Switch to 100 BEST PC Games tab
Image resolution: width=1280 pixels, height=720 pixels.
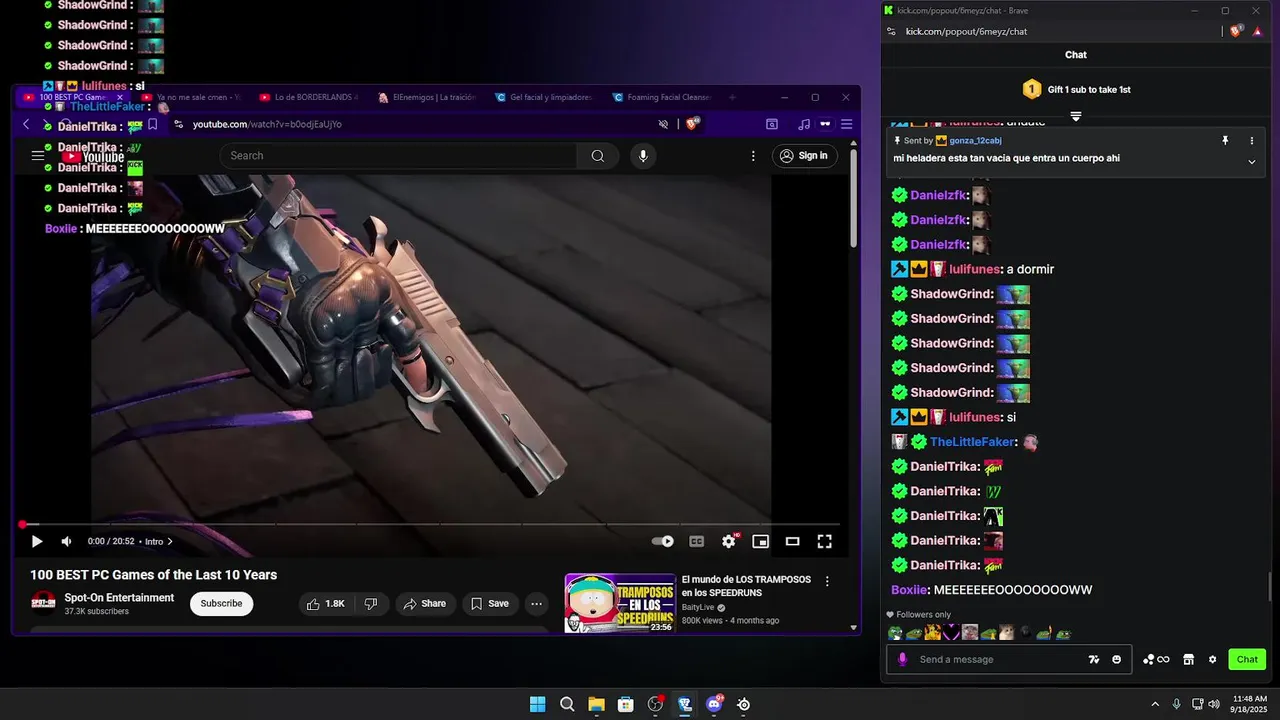coord(73,97)
